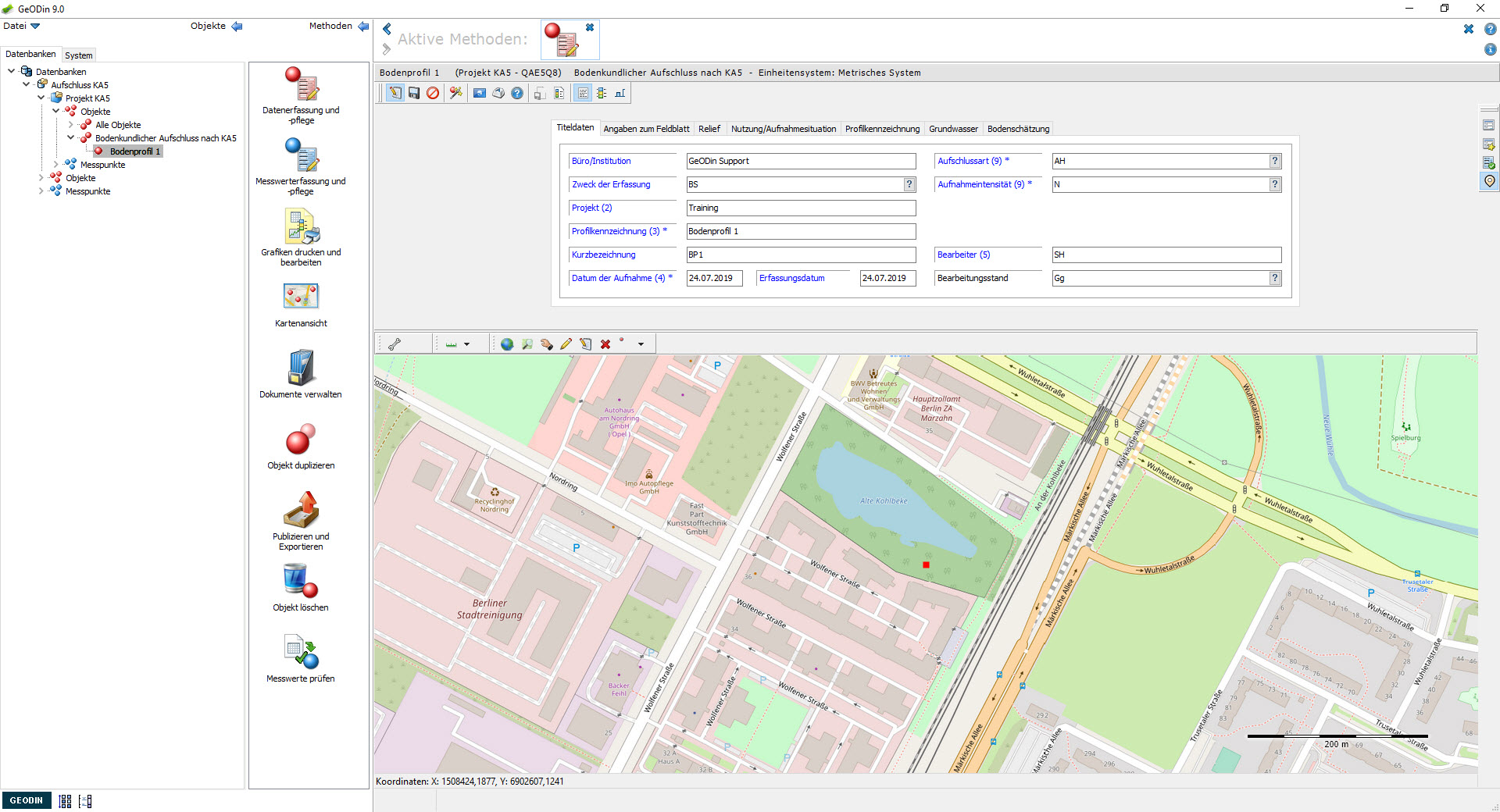Viewport: 1500px width, 812px height.
Task: Click the blue screen icon in form toolbar
Action: (x=480, y=93)
